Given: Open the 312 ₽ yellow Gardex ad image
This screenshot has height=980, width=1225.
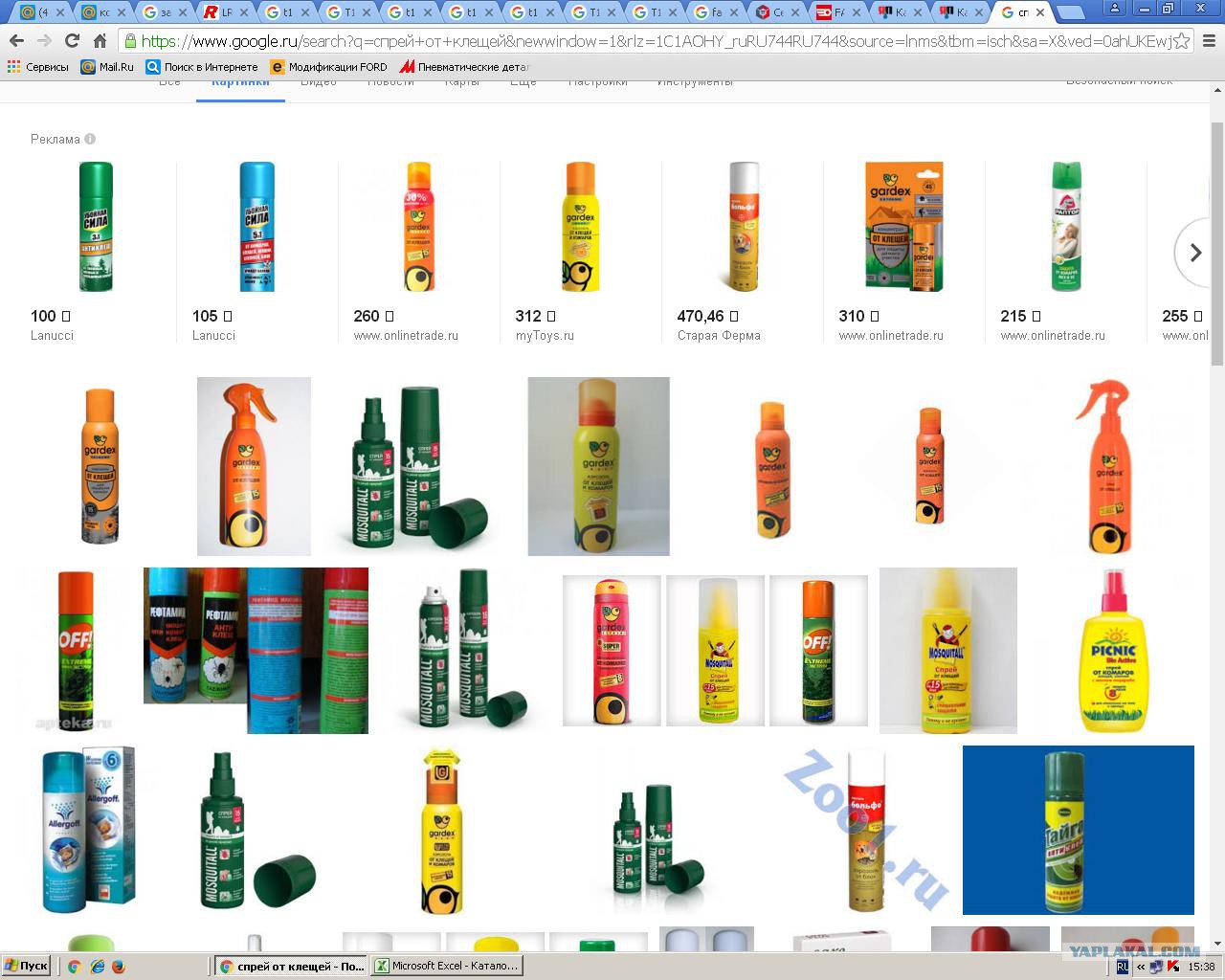Looking at the screenshot, I should (x=580, y=227).
